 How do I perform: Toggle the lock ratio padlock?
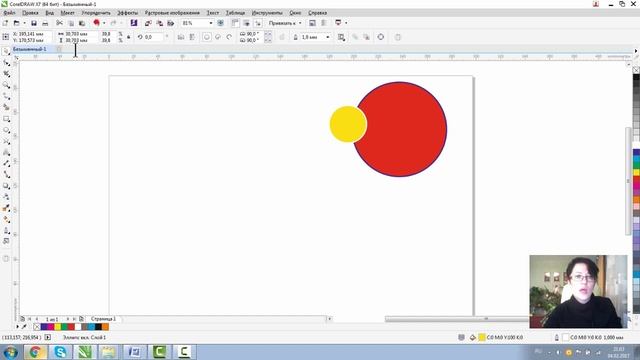tap(129, 37)
